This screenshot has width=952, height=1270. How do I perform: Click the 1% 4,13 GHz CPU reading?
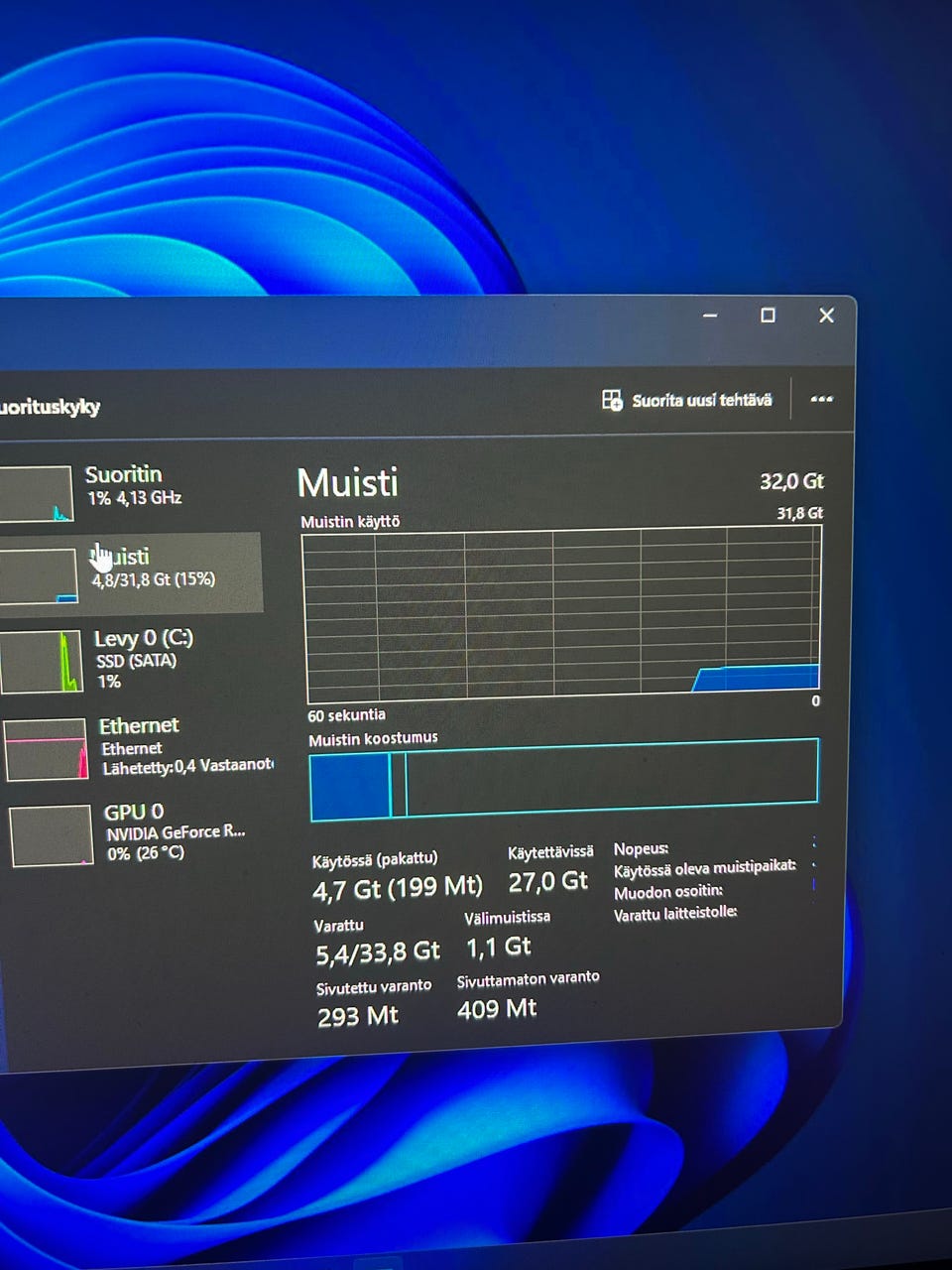point(134,498)
